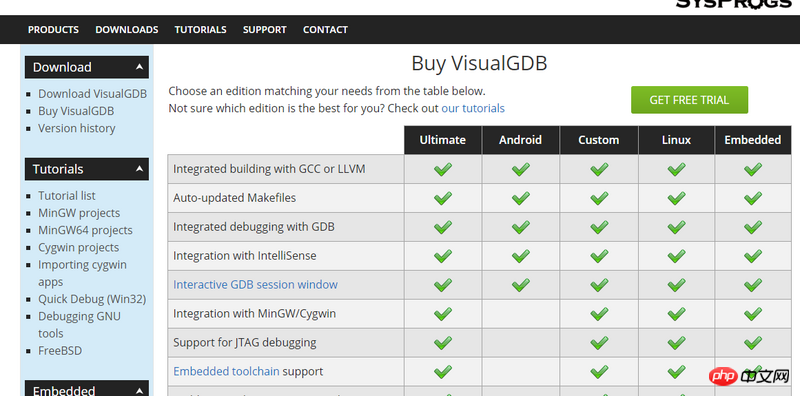Collapse the Tutorials sidebar section arrow

(139, 169)
